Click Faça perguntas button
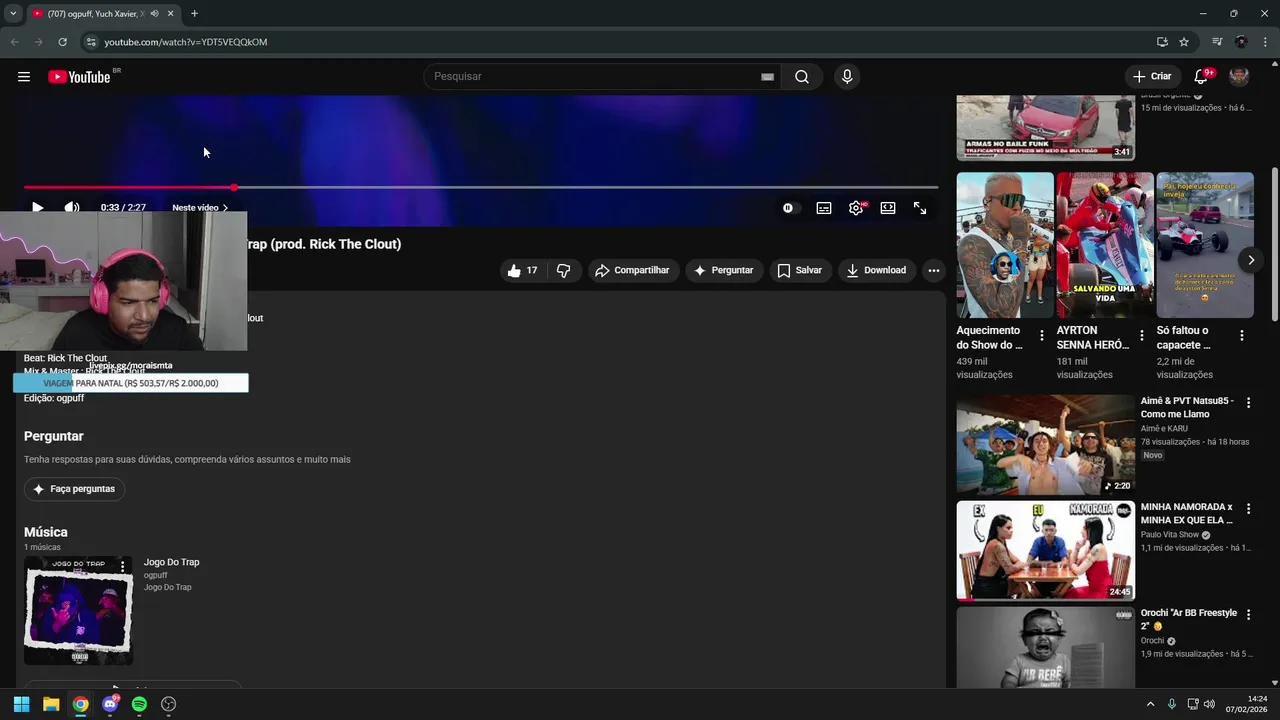This screenshot has height=720, width=1280. point(74,489)
